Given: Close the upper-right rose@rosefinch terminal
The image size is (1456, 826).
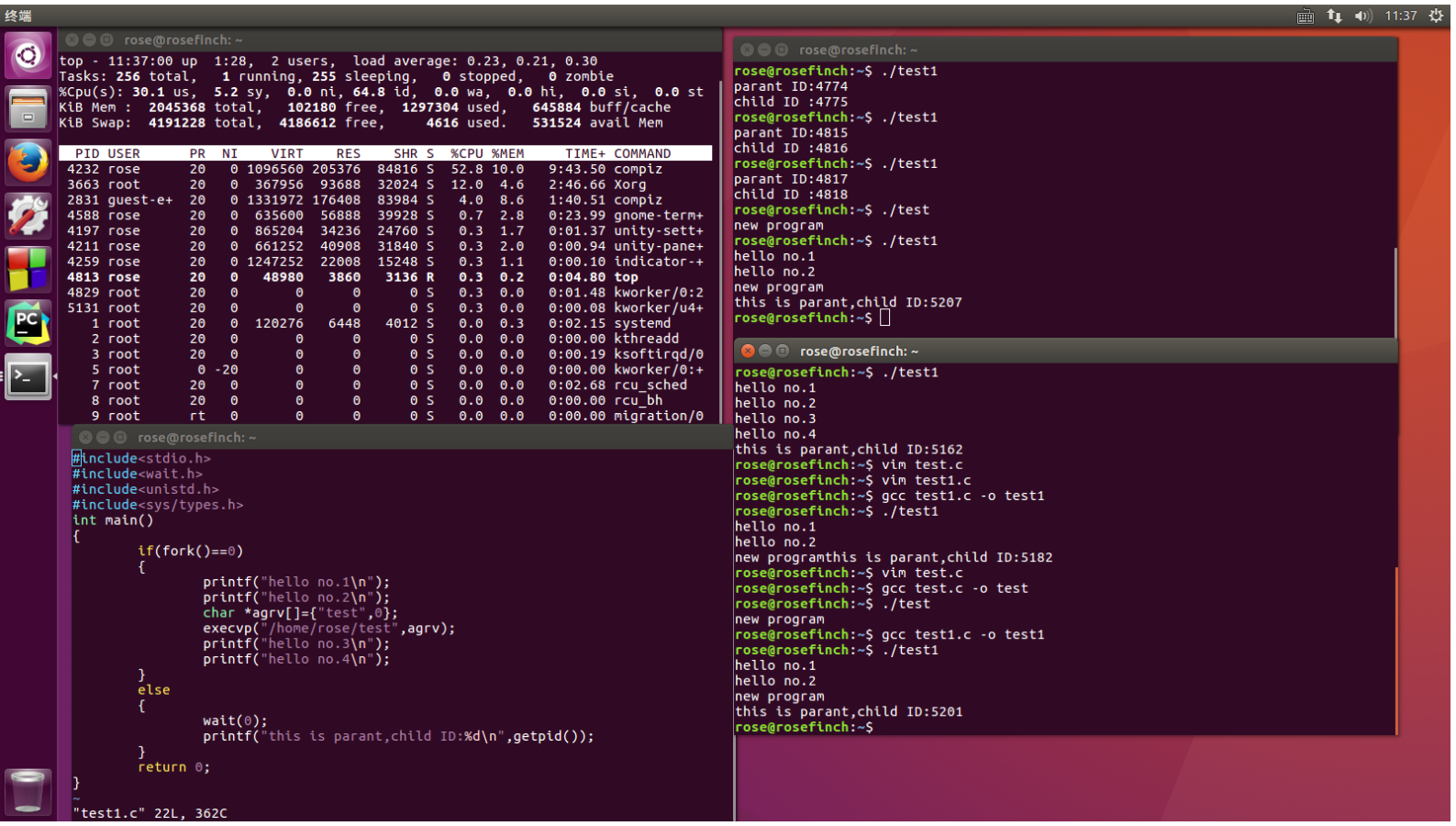Looking at the screenshot, I should click(x=747, y=50).
